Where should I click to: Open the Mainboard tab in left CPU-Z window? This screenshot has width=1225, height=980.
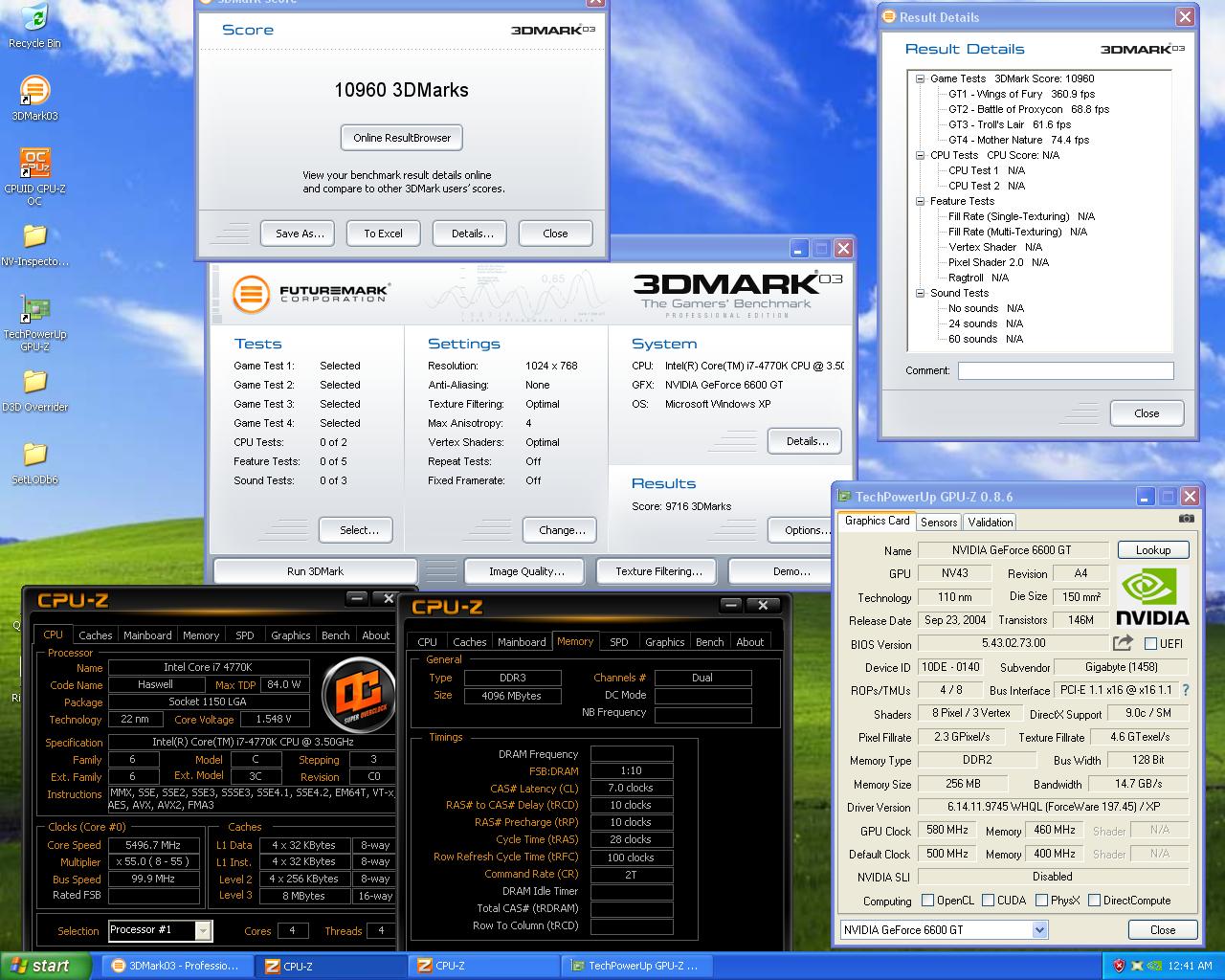tap(147, 635)
